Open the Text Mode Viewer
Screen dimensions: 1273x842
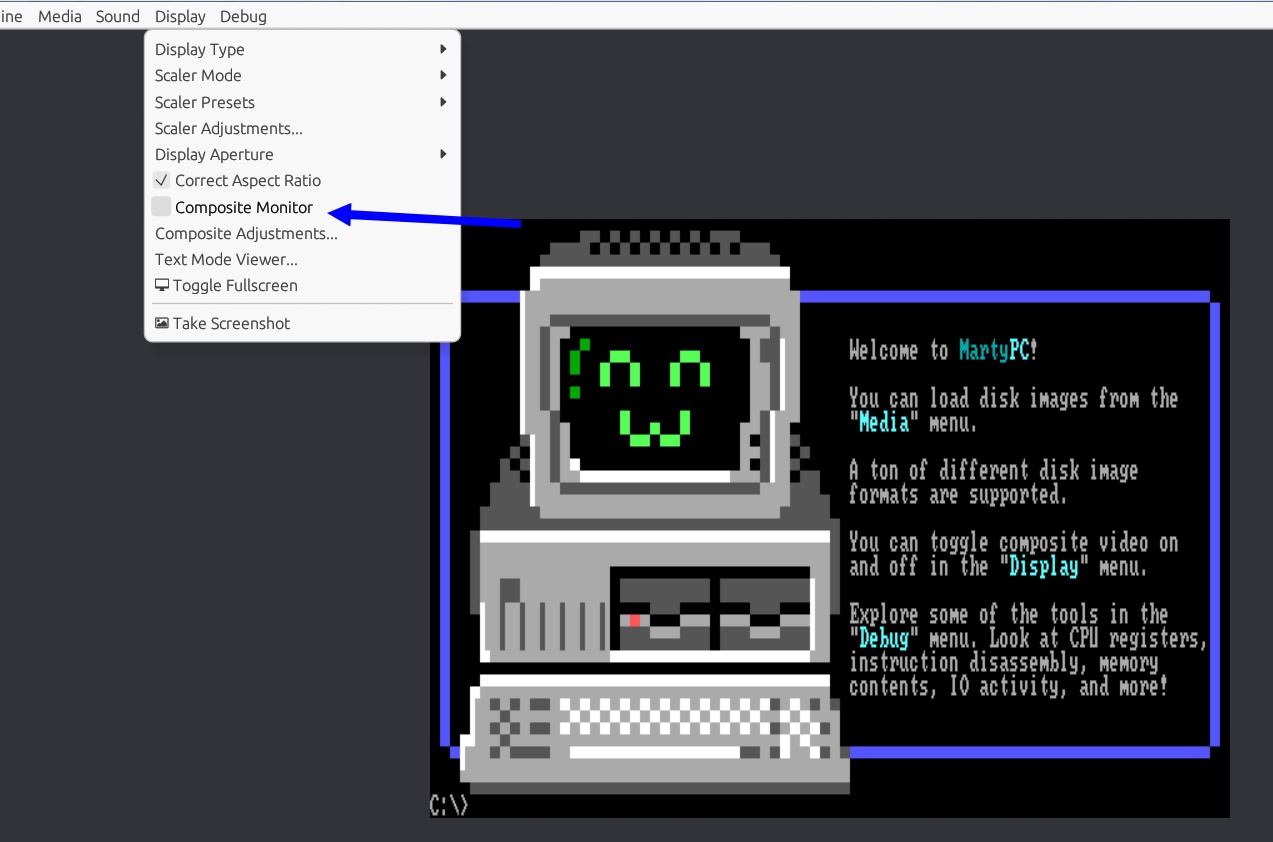point(302,259)
